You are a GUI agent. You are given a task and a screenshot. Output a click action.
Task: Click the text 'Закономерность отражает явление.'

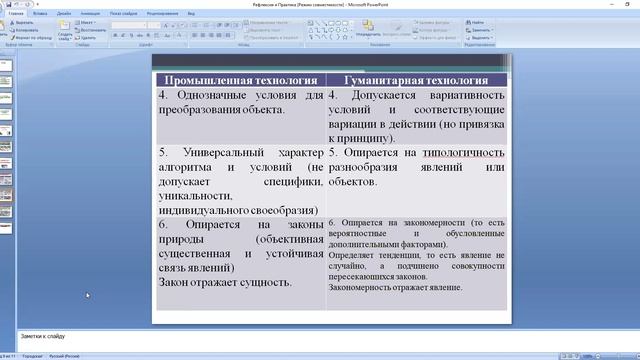coord(395,287)
